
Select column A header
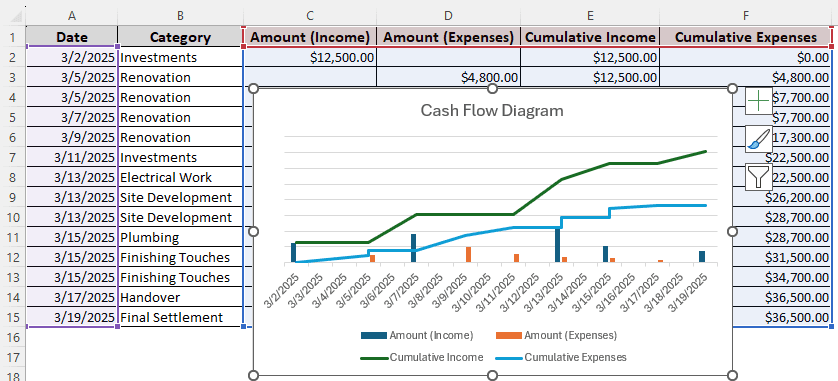click(72, 16)
